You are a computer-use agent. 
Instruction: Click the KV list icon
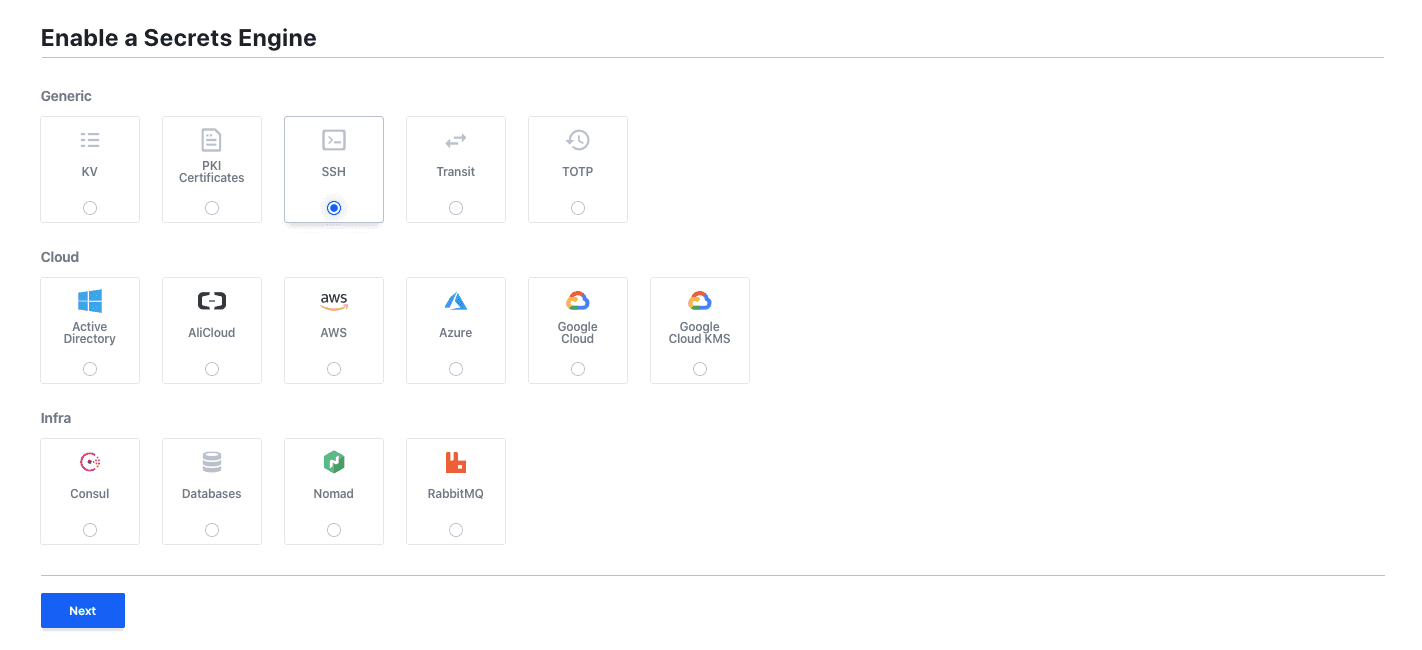coord(90,140)
